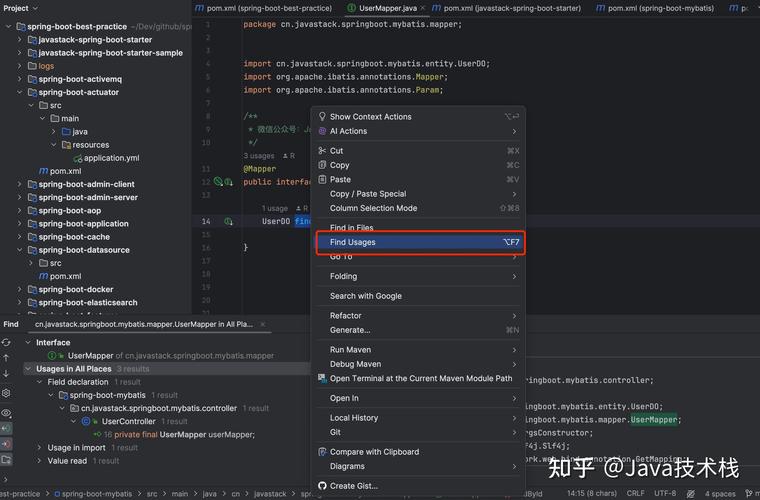Toggle group by module button

pos(6,459)
